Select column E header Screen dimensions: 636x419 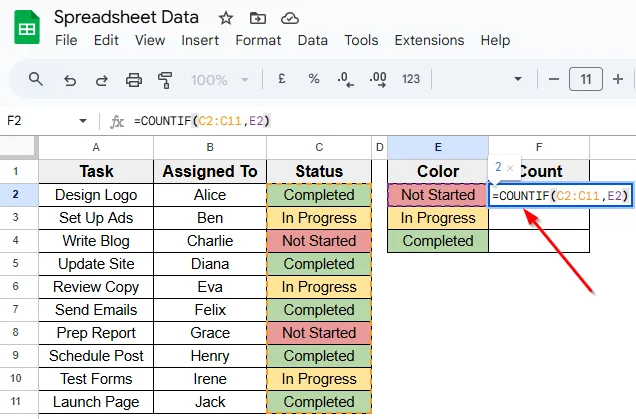coord(438,147)
